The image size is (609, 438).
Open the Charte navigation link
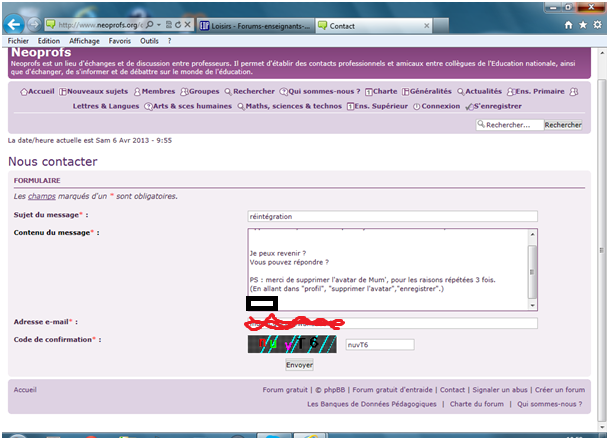[385, 91]
